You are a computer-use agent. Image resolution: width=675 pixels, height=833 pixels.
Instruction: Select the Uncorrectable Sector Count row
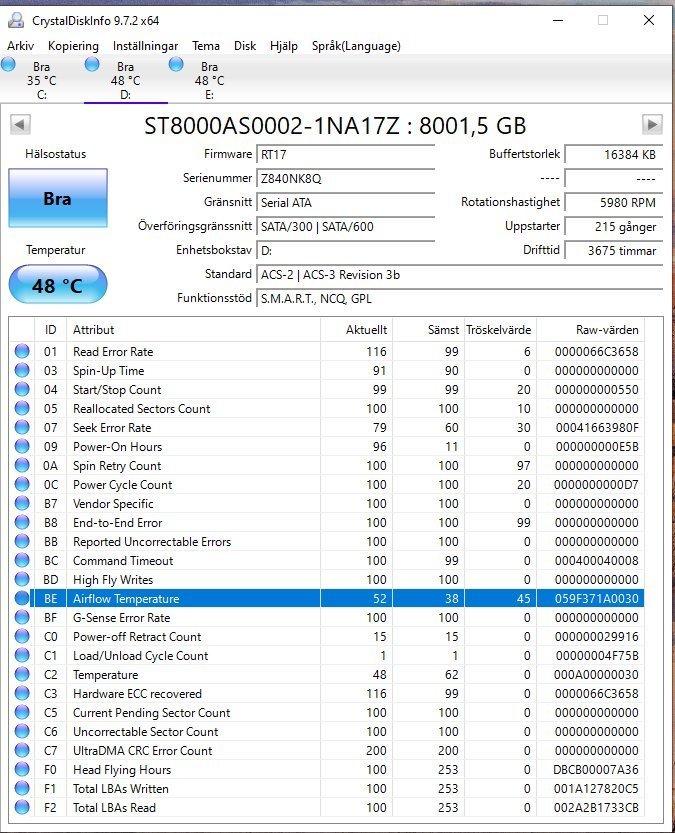(x=327, y=732)
